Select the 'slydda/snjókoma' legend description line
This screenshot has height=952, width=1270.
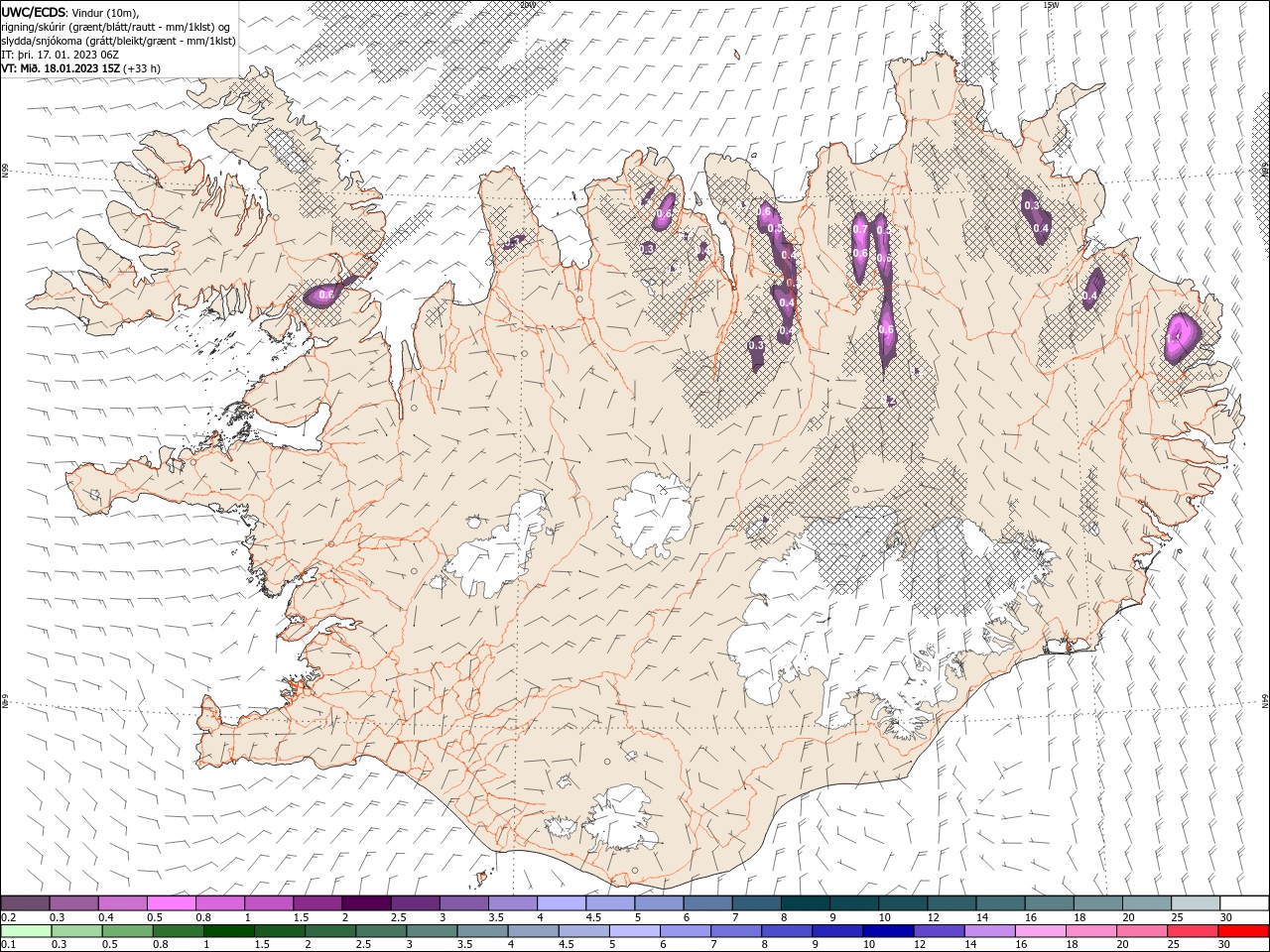point(118,41)
